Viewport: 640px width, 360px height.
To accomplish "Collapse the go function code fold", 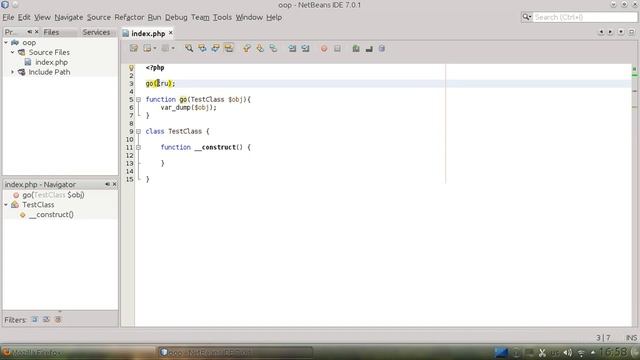I will [x=138, y=99].
